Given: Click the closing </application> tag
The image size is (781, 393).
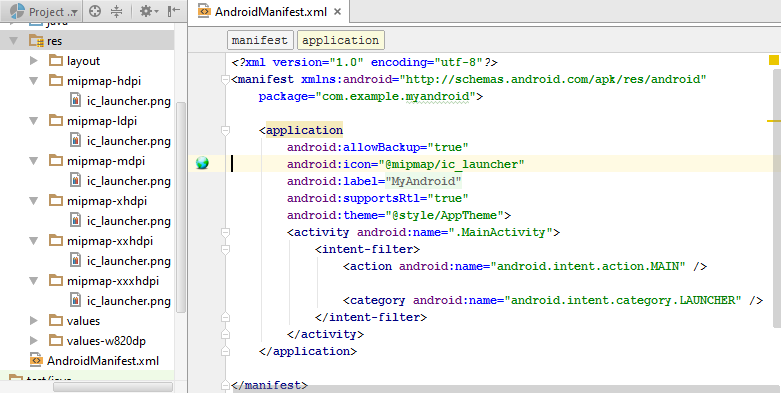Looking at the screenshot, I should (308, 351).
